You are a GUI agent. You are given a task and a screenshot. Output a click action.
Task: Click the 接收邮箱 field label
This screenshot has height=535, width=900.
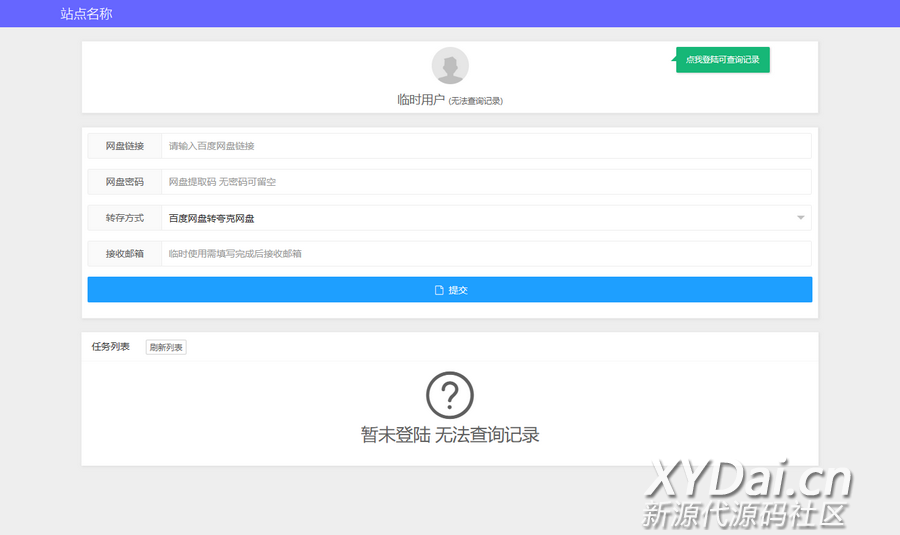pos(125,254)
